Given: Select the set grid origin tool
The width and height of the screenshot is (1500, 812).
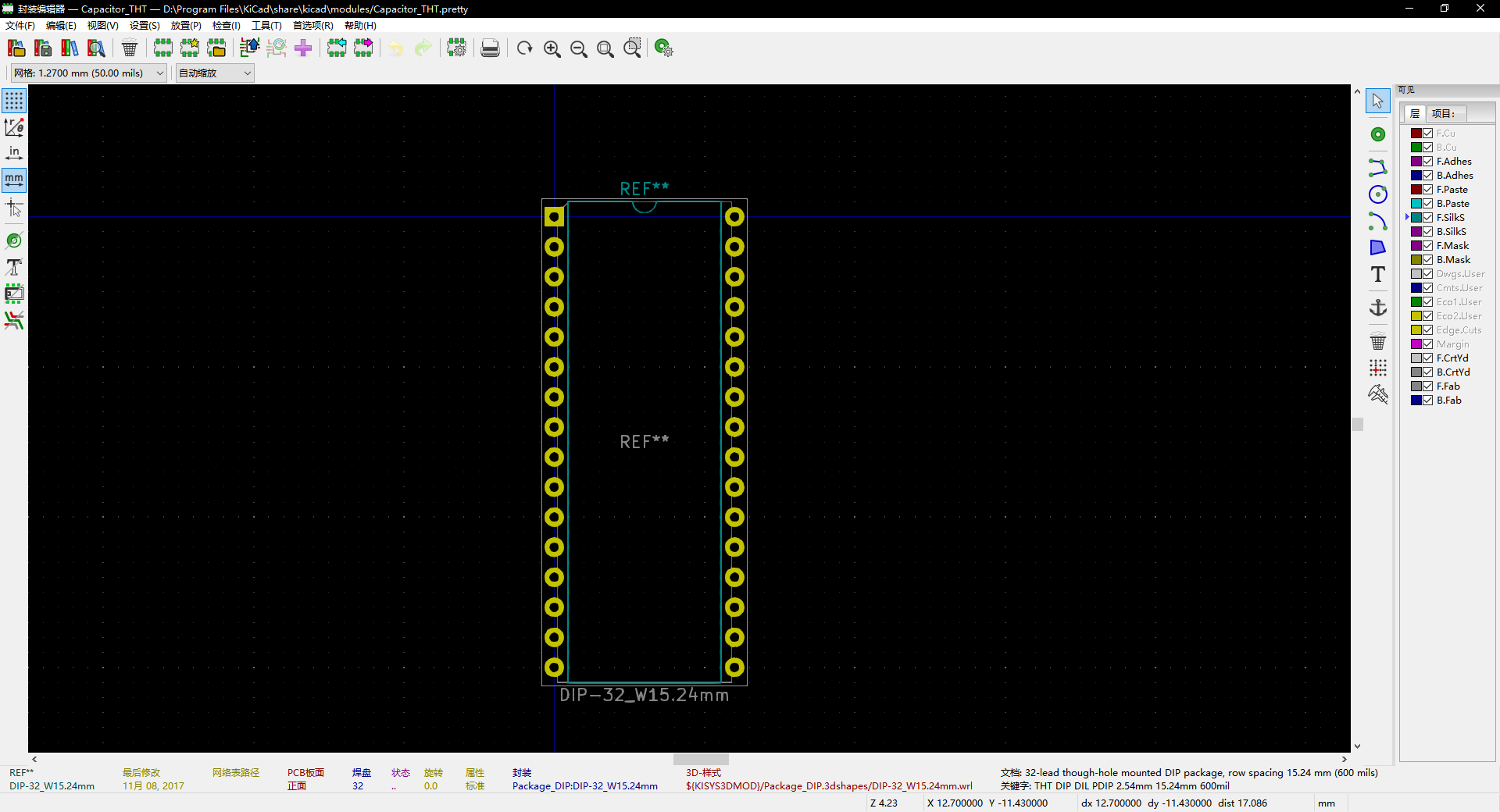Looking at the screenshot, I should (1378, 368).
